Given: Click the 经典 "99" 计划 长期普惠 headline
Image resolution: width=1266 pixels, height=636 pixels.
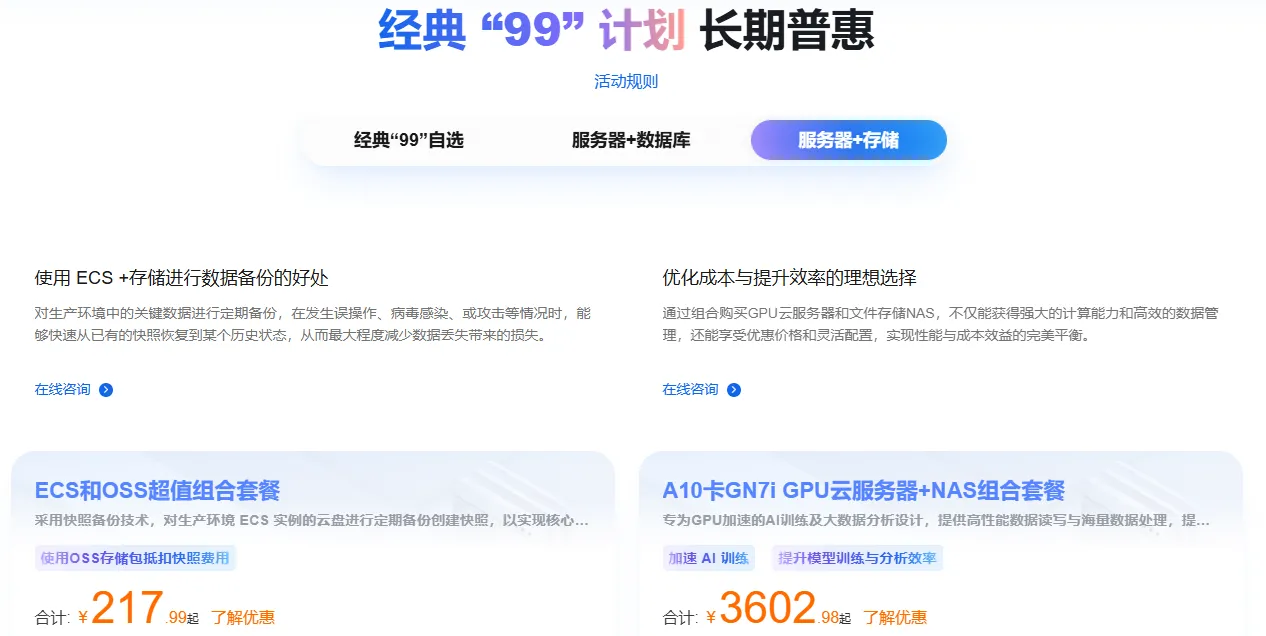Looking at the screenshot, I should click(x=626, y=30).
